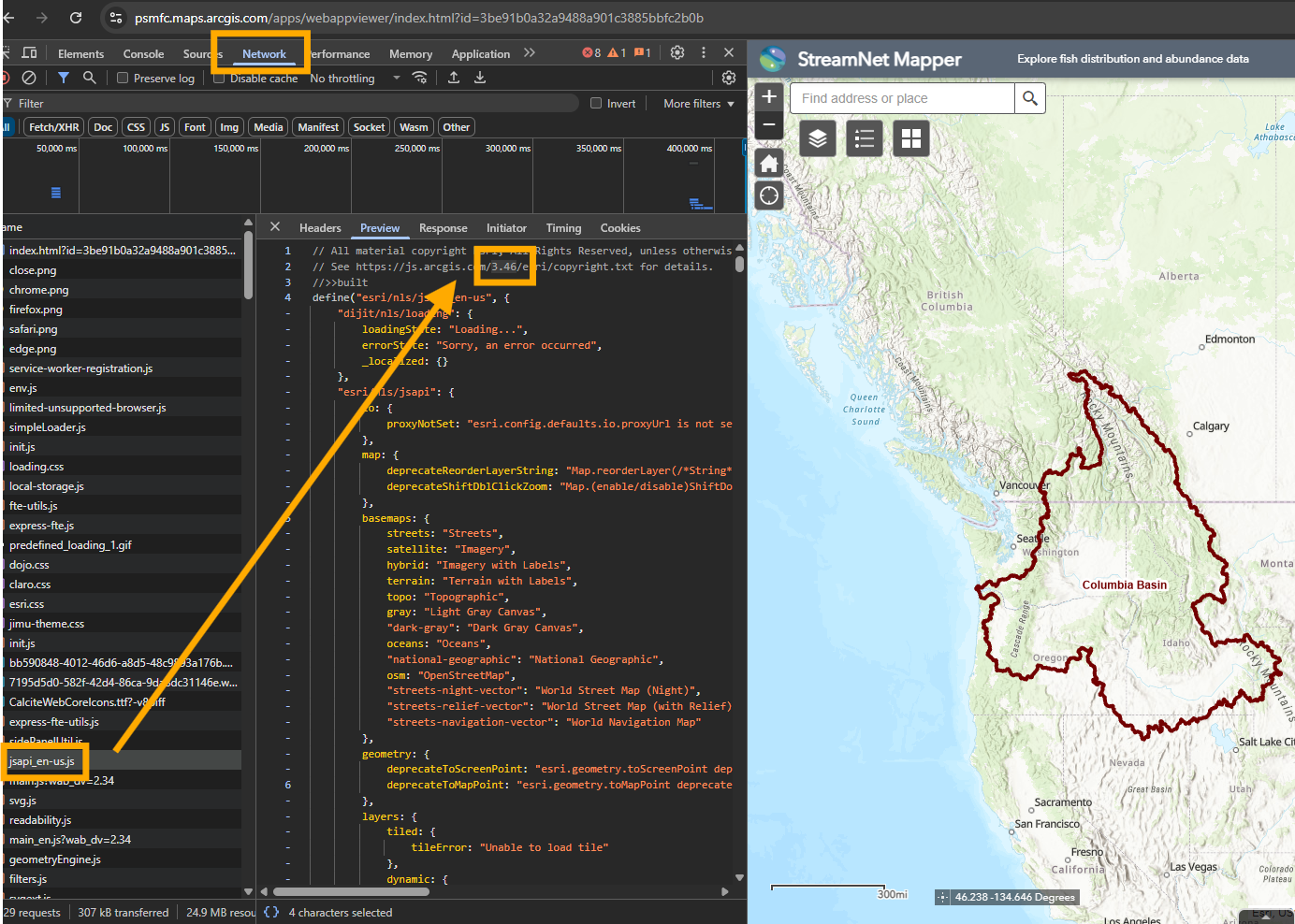Open network conditions Wi-Fi icon
The width and height of the screenshot is (1295, 924).
pyautogui.click(x=420, y=78)
